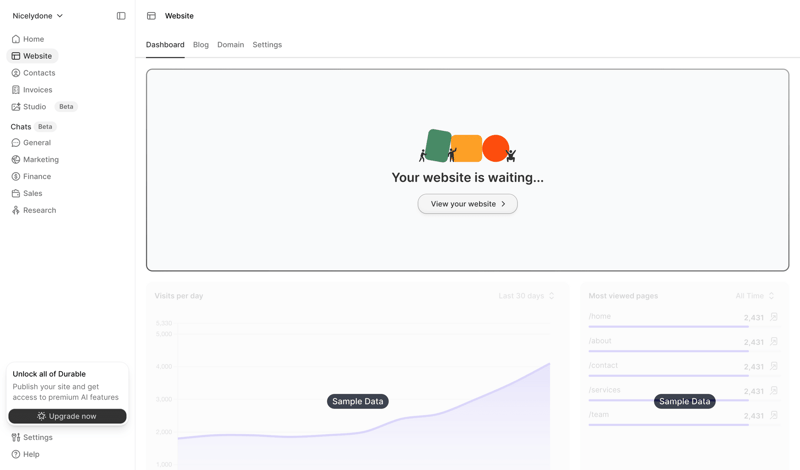The width and height of the screenshot is (800, 470).
Task: Open the Last 30 days dropdown
Action: tap(526, 296)
